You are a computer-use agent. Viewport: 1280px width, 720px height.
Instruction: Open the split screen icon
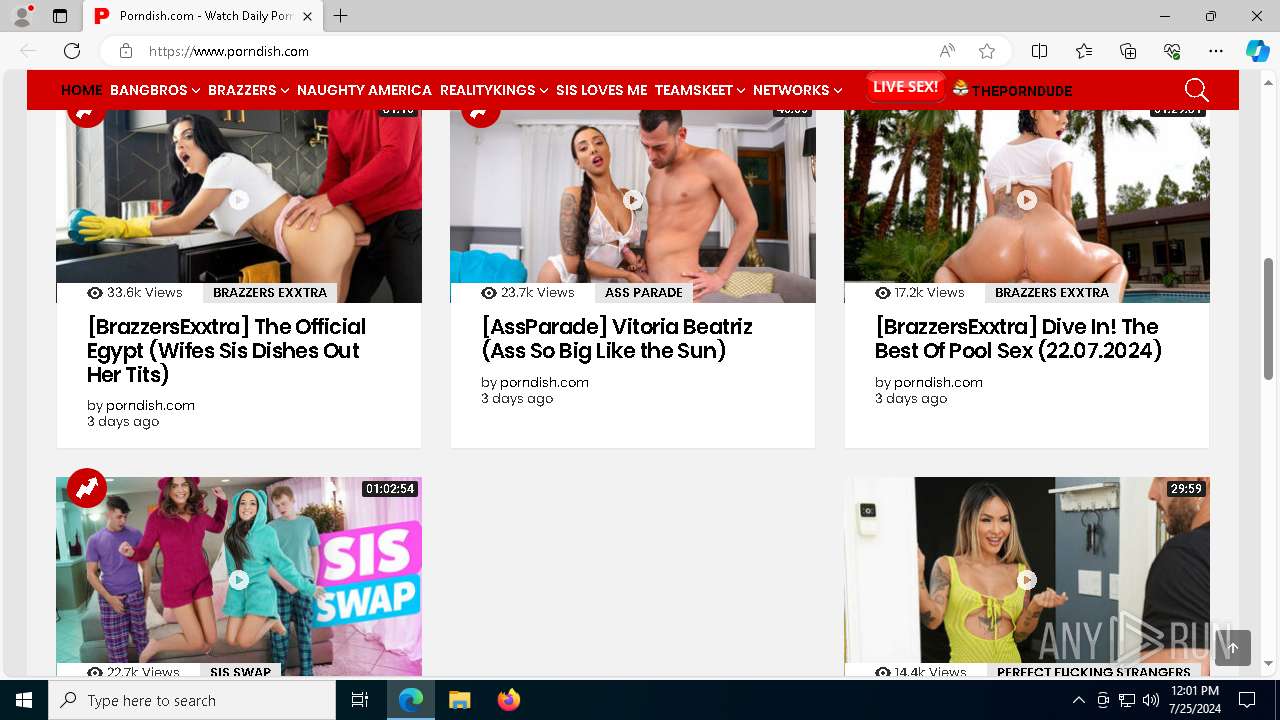click(1040, 51)
